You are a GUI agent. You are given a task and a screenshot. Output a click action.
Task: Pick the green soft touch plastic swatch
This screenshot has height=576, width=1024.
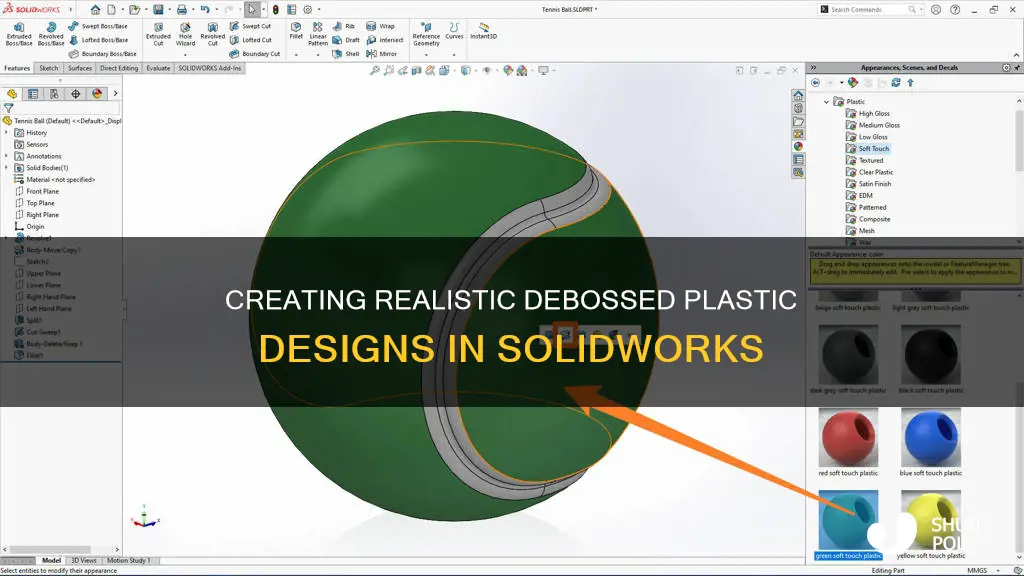coord(848,520)
